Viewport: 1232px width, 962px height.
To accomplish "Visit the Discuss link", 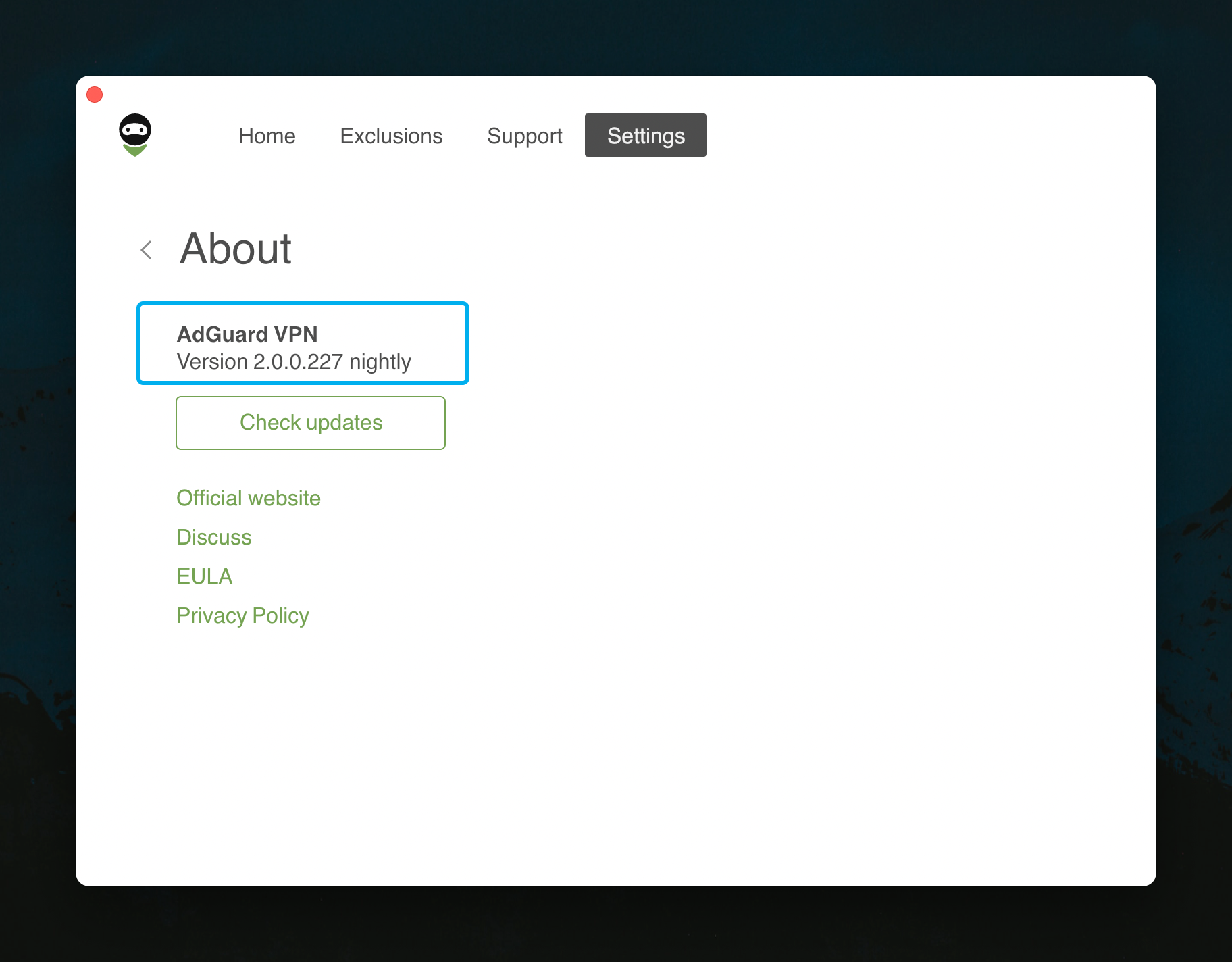I will pyautogui.click(x=214, y=537).
